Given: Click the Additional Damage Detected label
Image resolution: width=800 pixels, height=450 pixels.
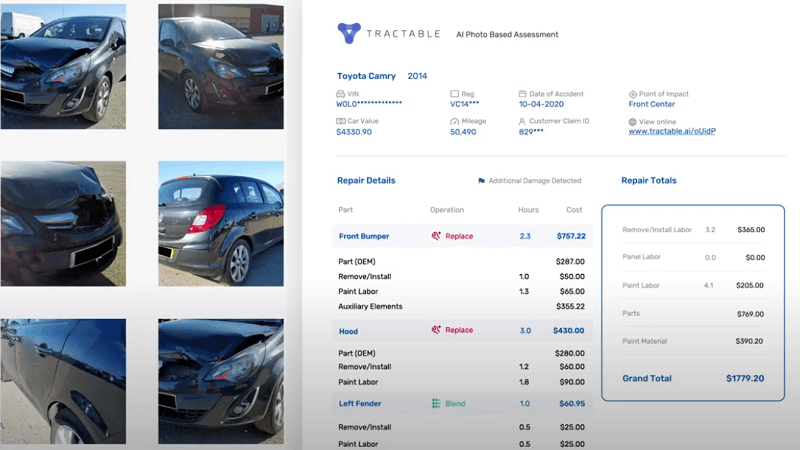Looking at the screenshot, I should (x=535, y=181).
